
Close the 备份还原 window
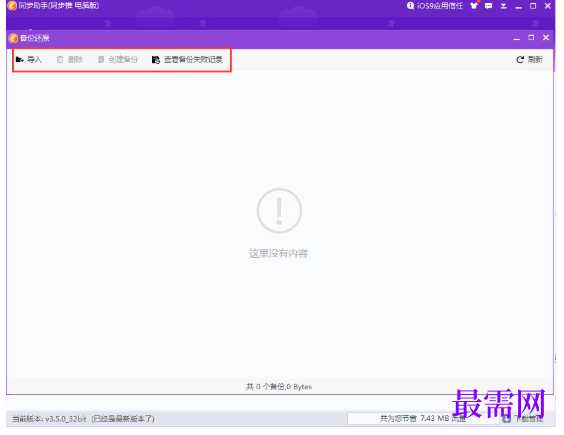pyautogui.click(x=546, y=37)
